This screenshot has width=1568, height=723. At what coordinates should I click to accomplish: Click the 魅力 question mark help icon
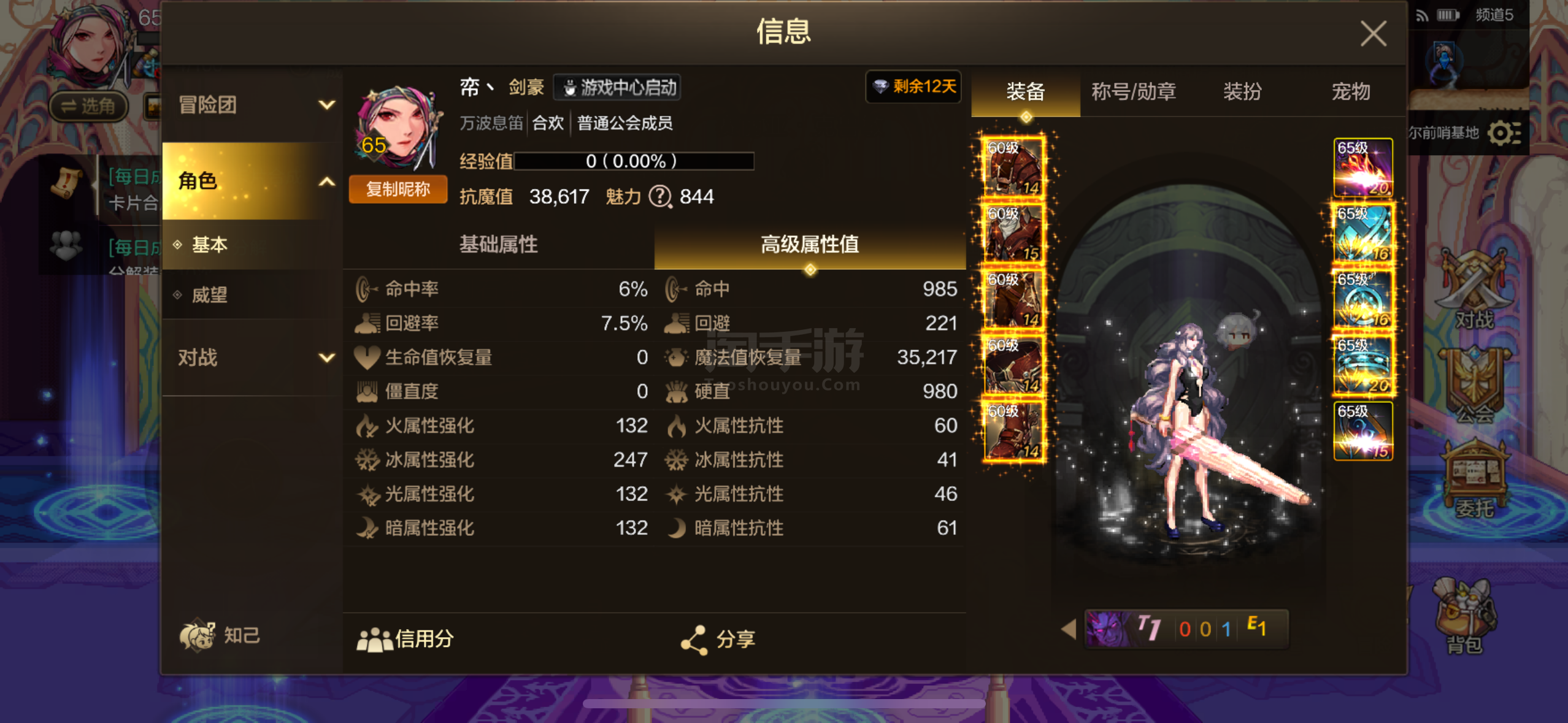pyautogui.click(x=660, y=196)
